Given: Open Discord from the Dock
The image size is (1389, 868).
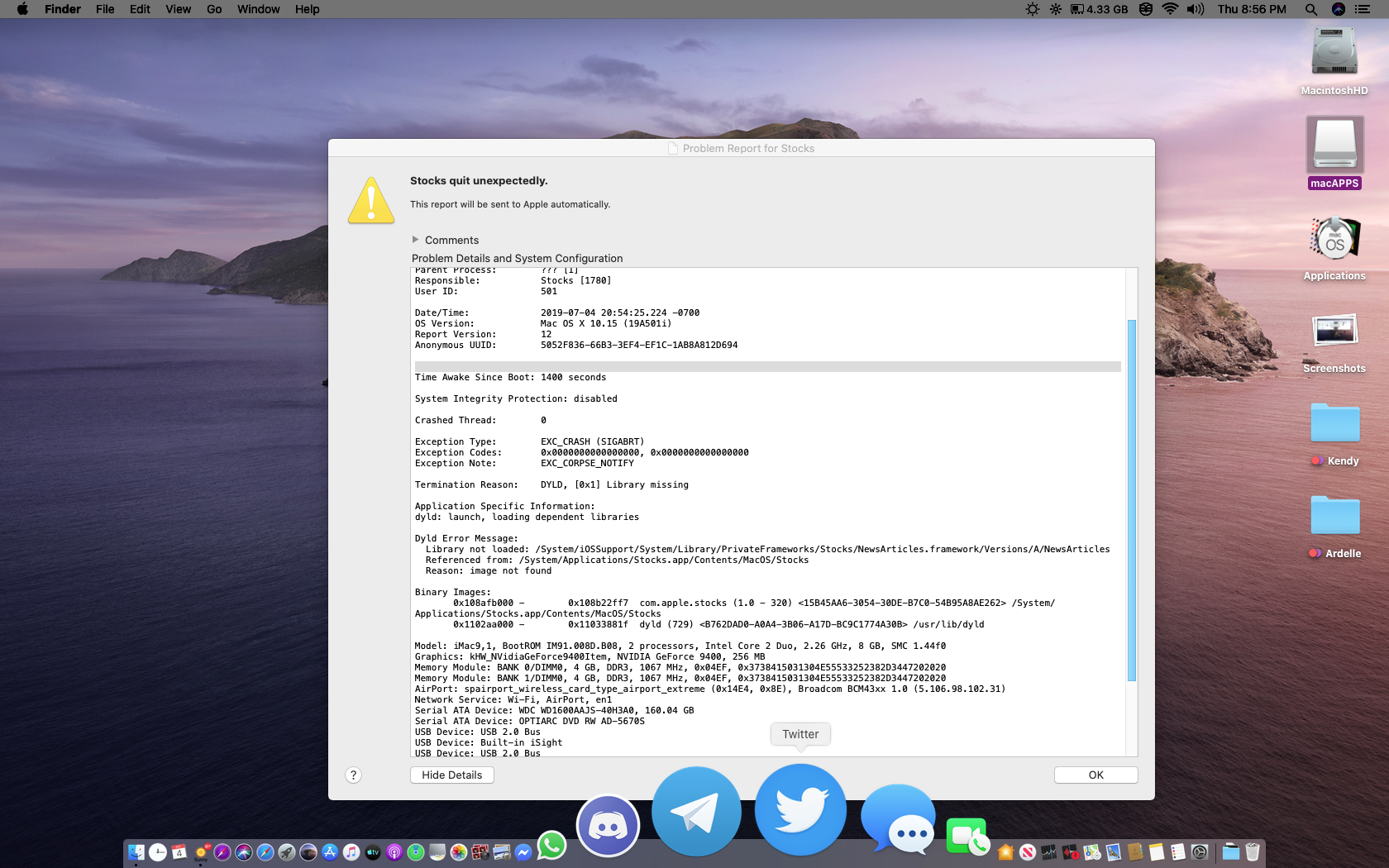Looking at the screenshot, I should point(608,825).
